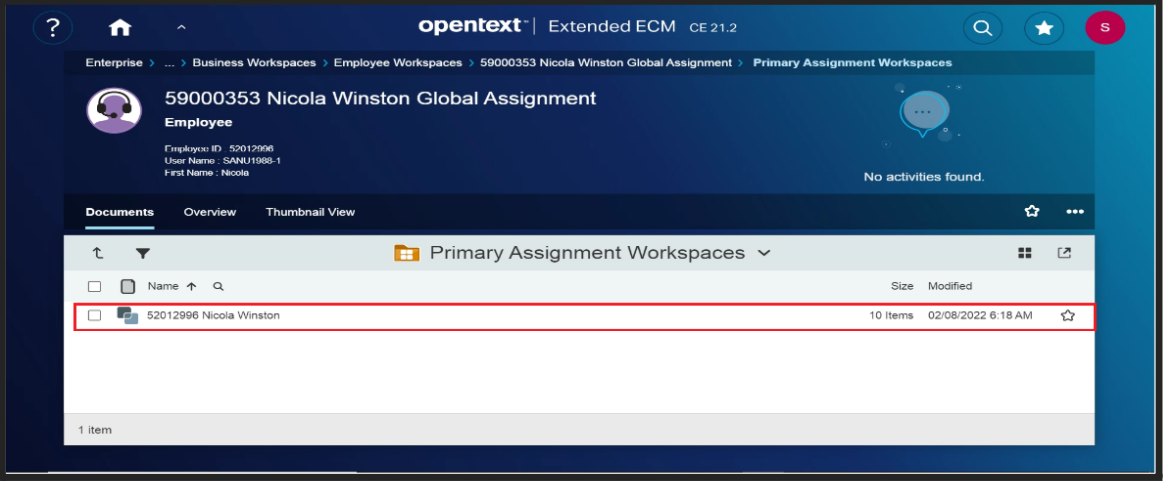This screenshot has width=1164, height=482.
Task: Switch to grid view icon
Action: tap(1025, 254)
